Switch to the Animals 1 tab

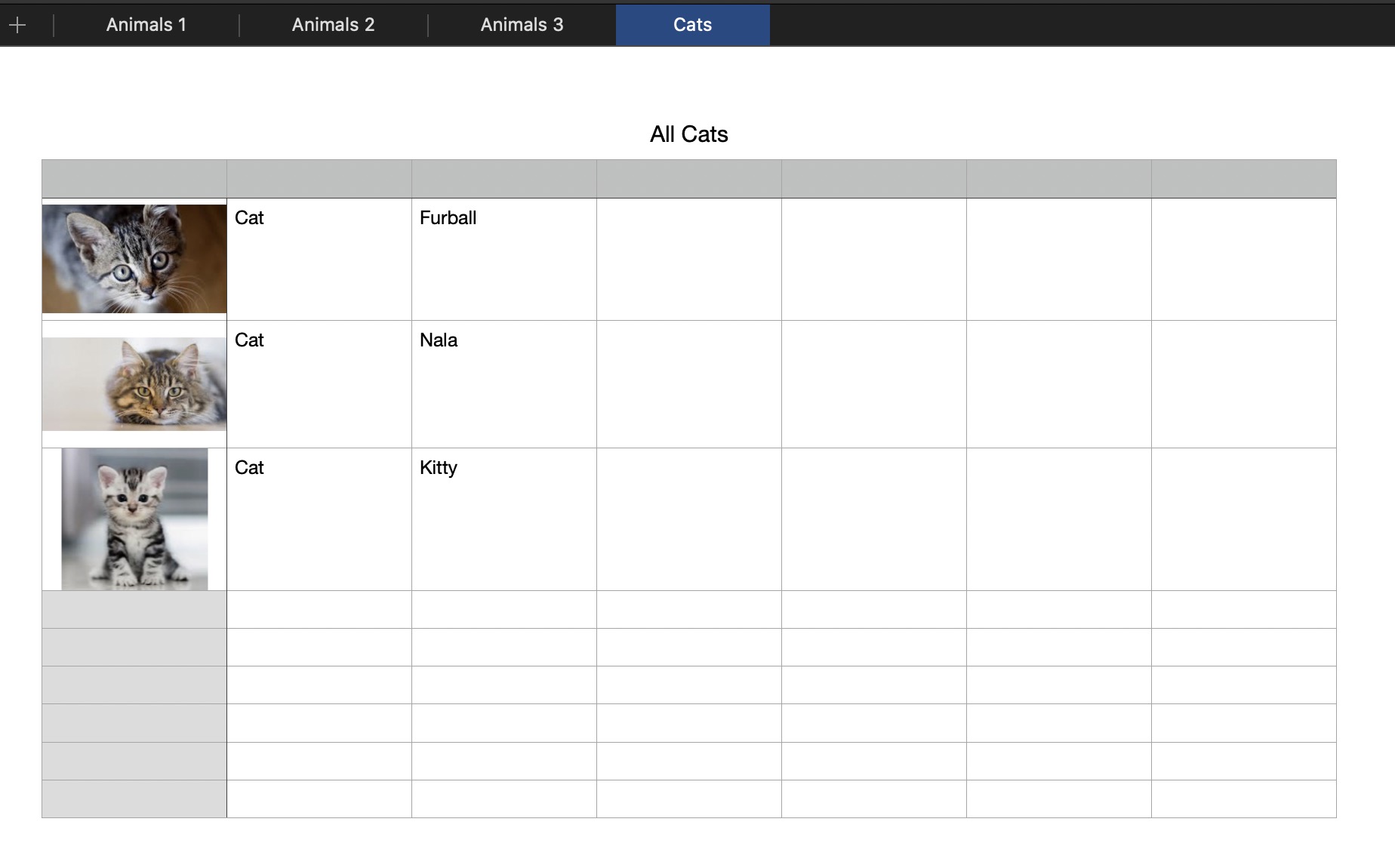click(146, 25)
